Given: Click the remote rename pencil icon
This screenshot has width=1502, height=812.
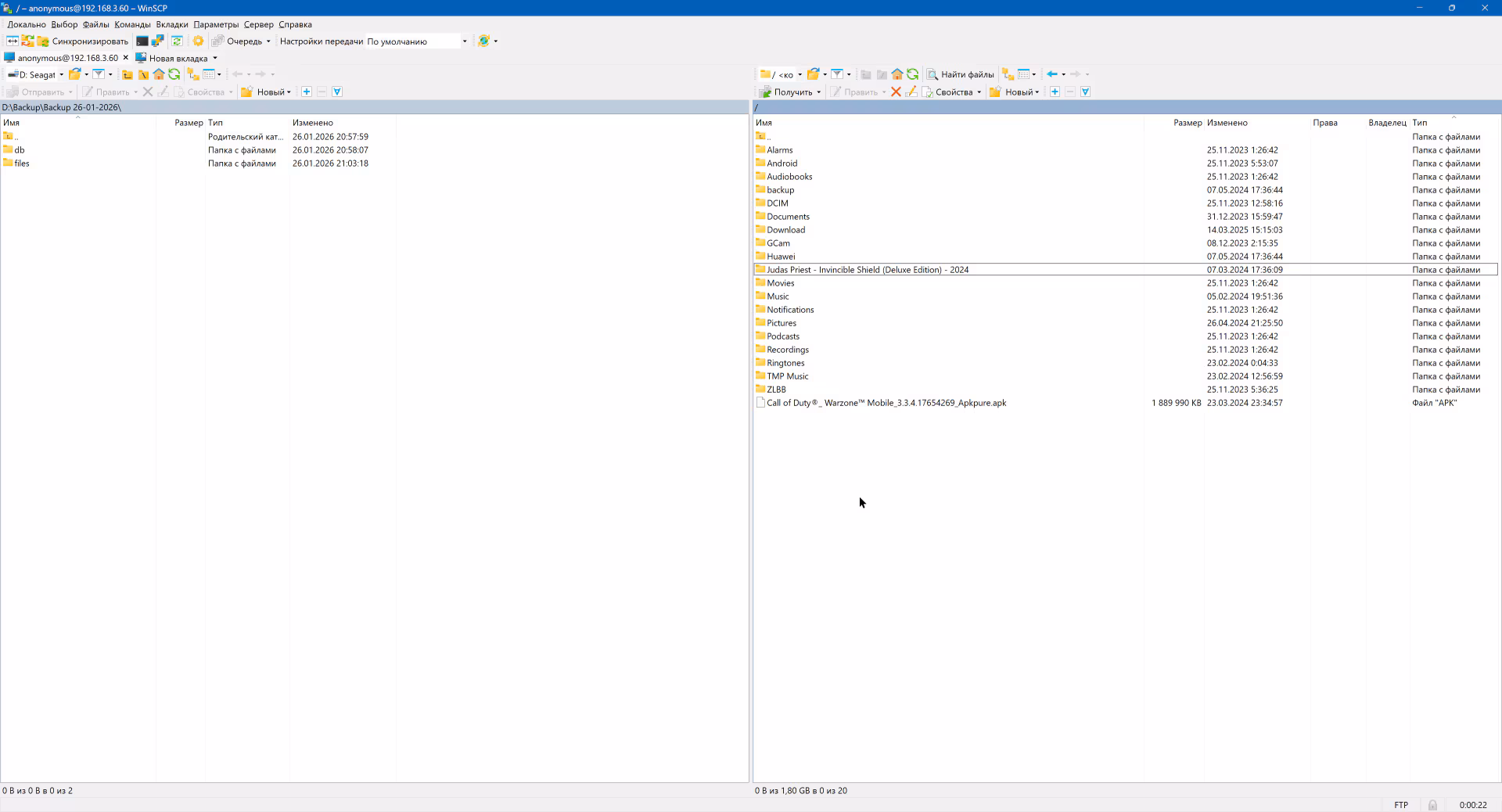Looking at the screenshot, I should click(911, 92).
